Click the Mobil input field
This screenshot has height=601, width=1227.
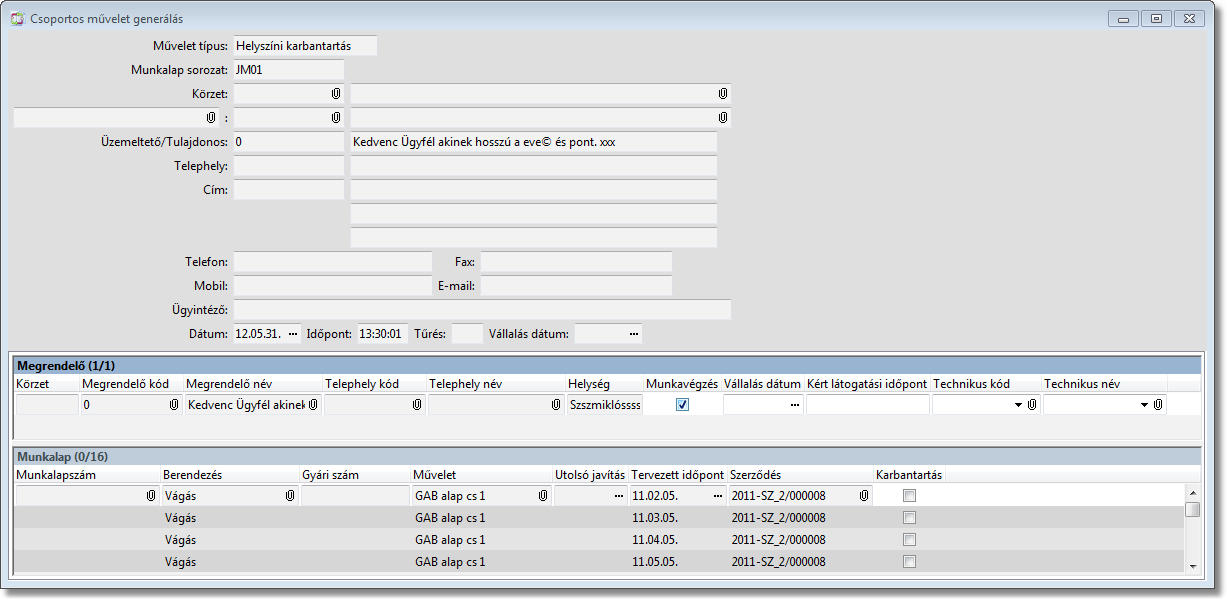[x=332, y=286]
